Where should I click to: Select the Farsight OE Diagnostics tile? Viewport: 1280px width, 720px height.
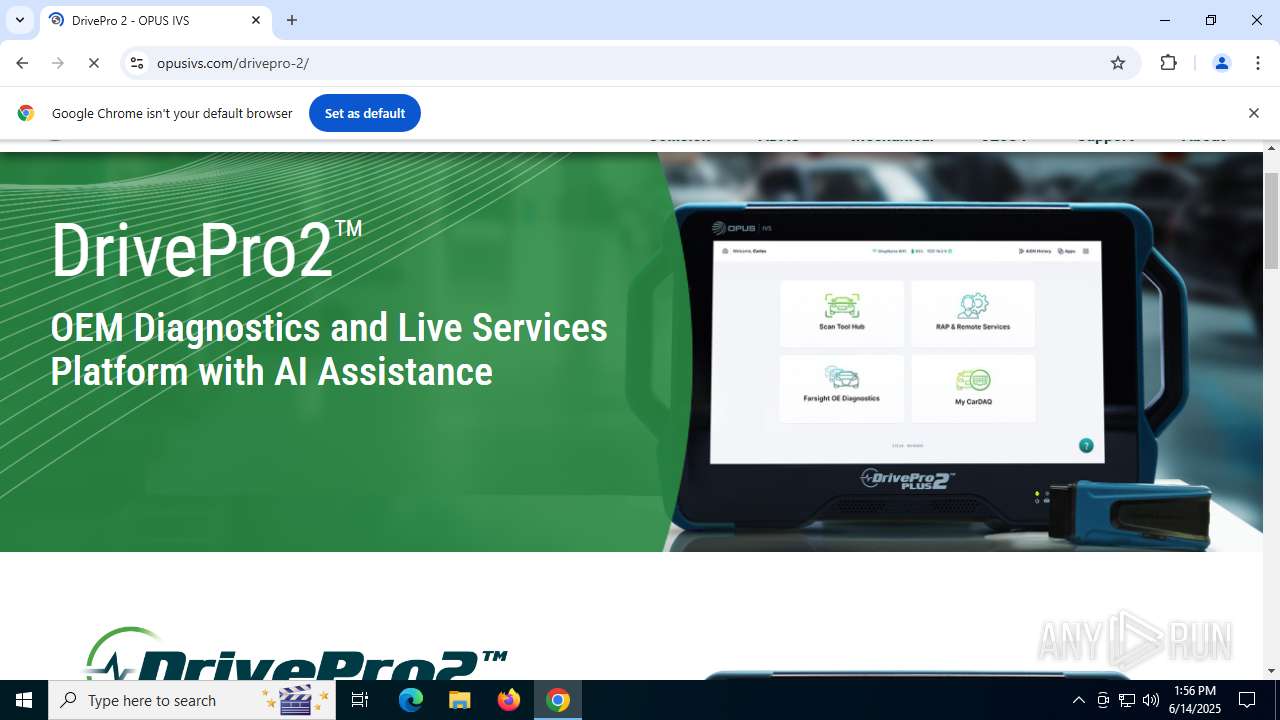(x=841, y=388)
